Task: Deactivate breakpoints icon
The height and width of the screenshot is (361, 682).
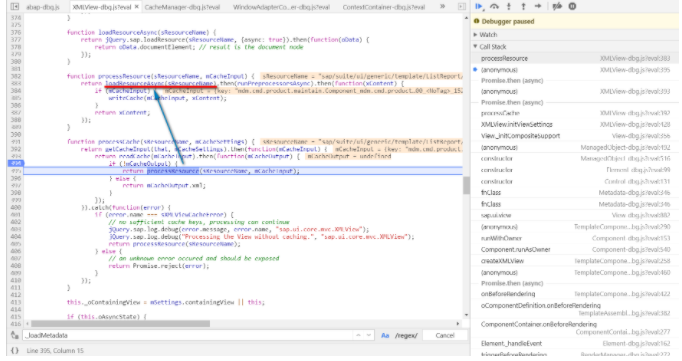Action: pyautogui.click(x=557, y=7)
